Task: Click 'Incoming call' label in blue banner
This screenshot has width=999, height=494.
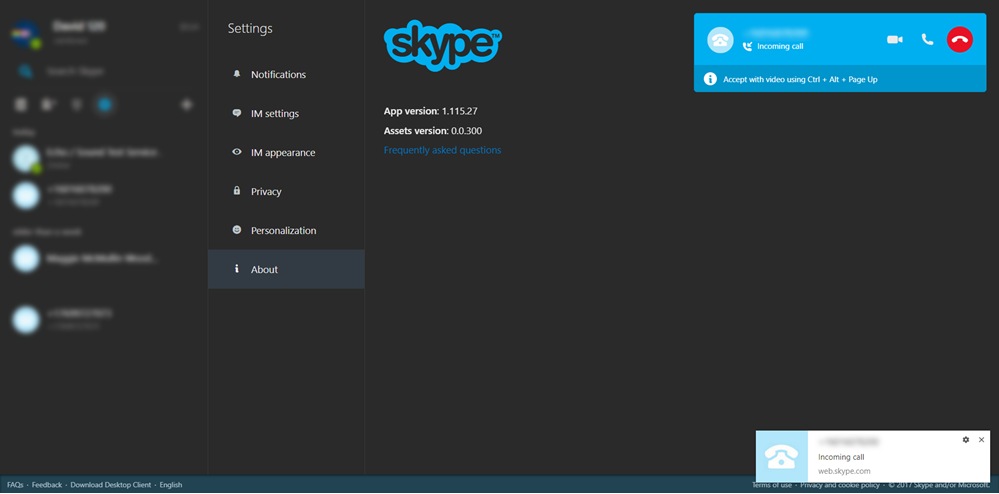Action: 780,47
